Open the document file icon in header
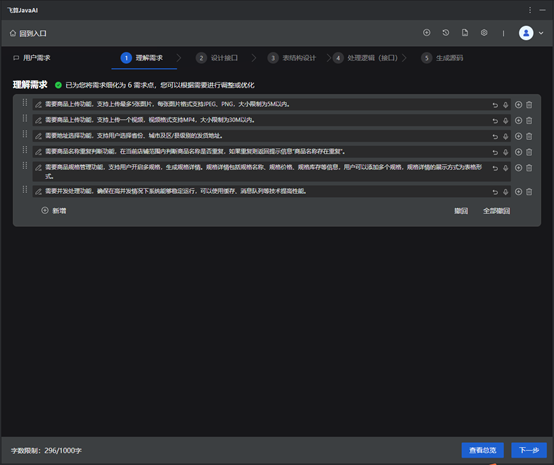Viewport: 554px width, 465px height. [x=465, y=33]
